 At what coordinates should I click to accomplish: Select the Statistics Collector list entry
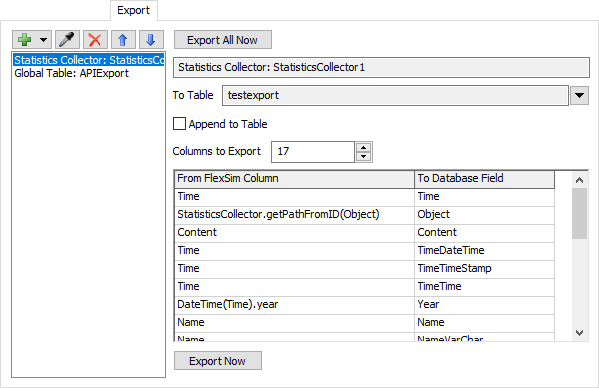[89, 60]
